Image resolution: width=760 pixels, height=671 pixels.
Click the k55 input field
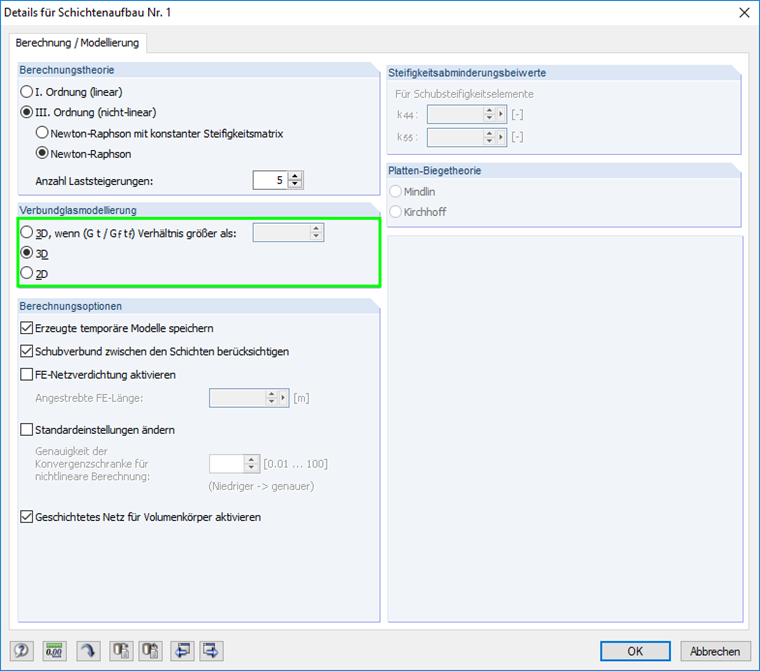(x=455, y=137)
